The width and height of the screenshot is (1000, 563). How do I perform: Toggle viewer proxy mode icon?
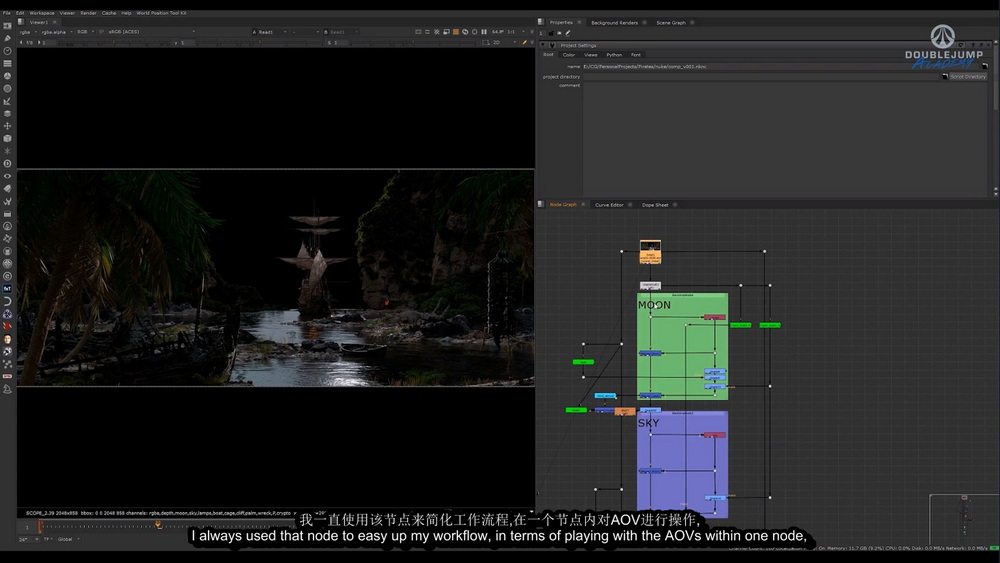point(446,32)
